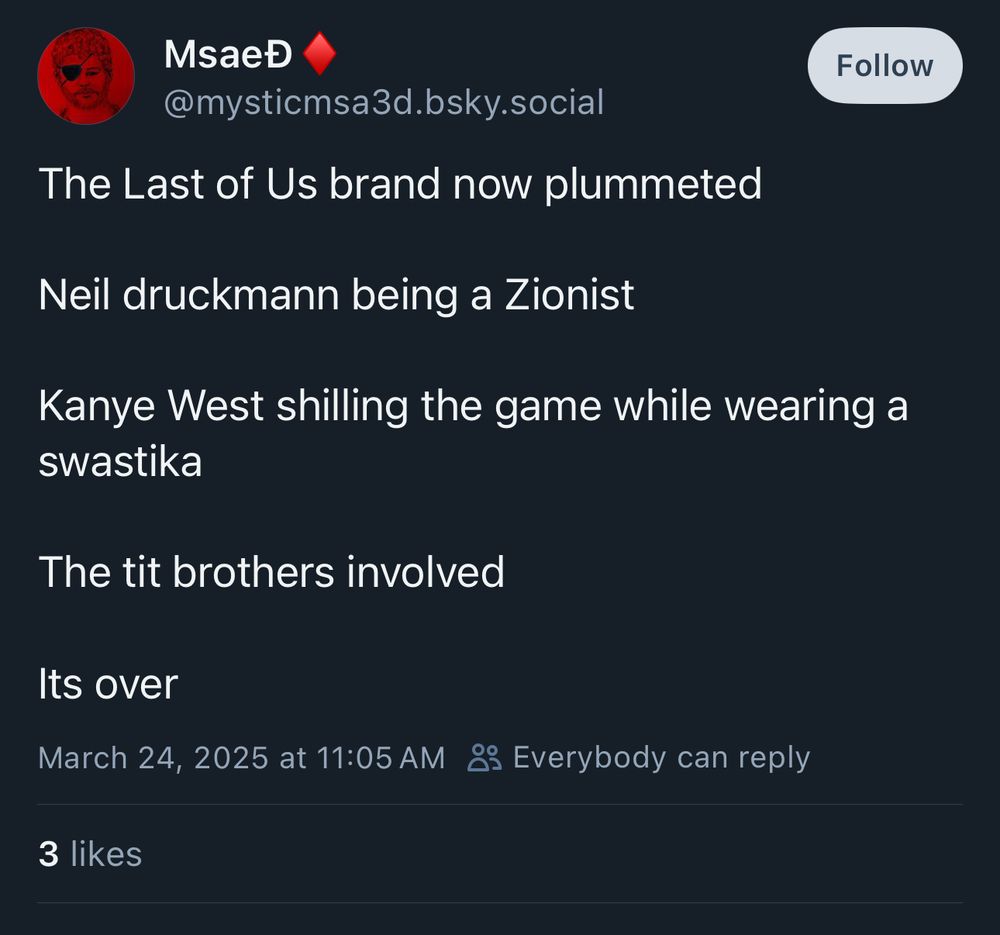Click the word "Zionist" in the post
1000x935 pixels.
[x=568, y=295]
